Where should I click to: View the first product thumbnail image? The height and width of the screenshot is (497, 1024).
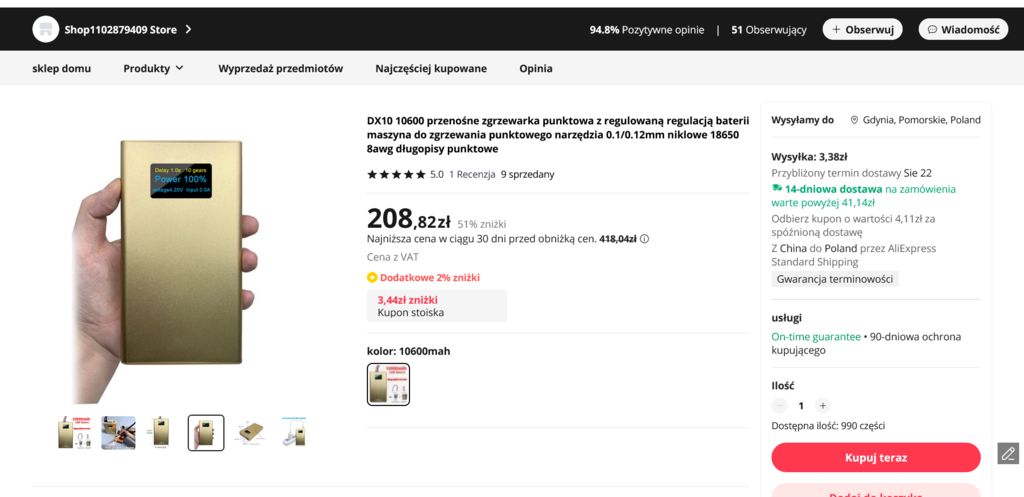[x=75, y=432]
